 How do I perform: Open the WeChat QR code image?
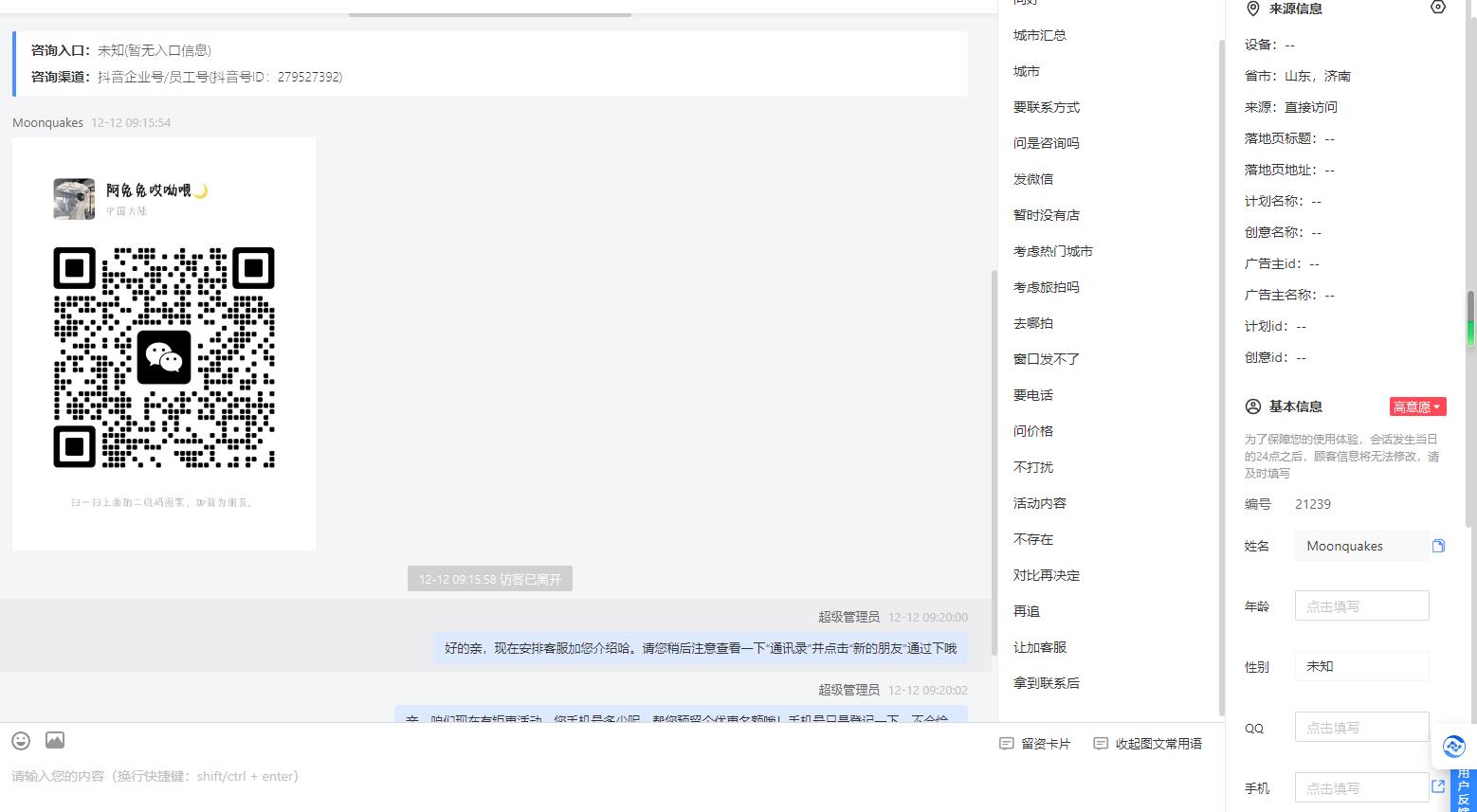click(x=164, y=344)
